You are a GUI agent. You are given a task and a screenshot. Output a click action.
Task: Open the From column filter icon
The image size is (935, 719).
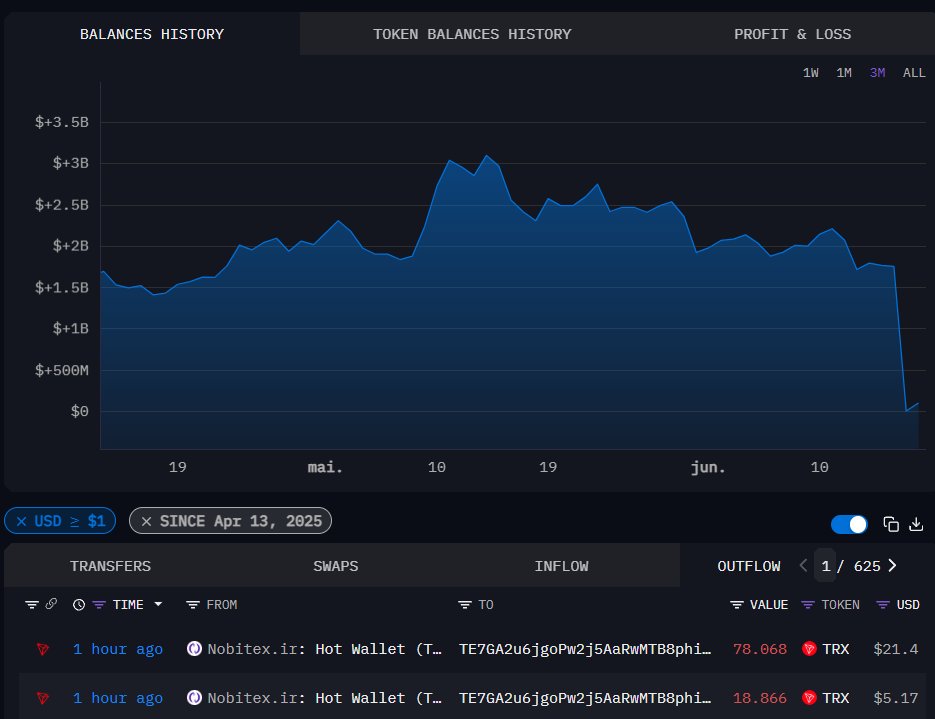(x=193, y=605)
